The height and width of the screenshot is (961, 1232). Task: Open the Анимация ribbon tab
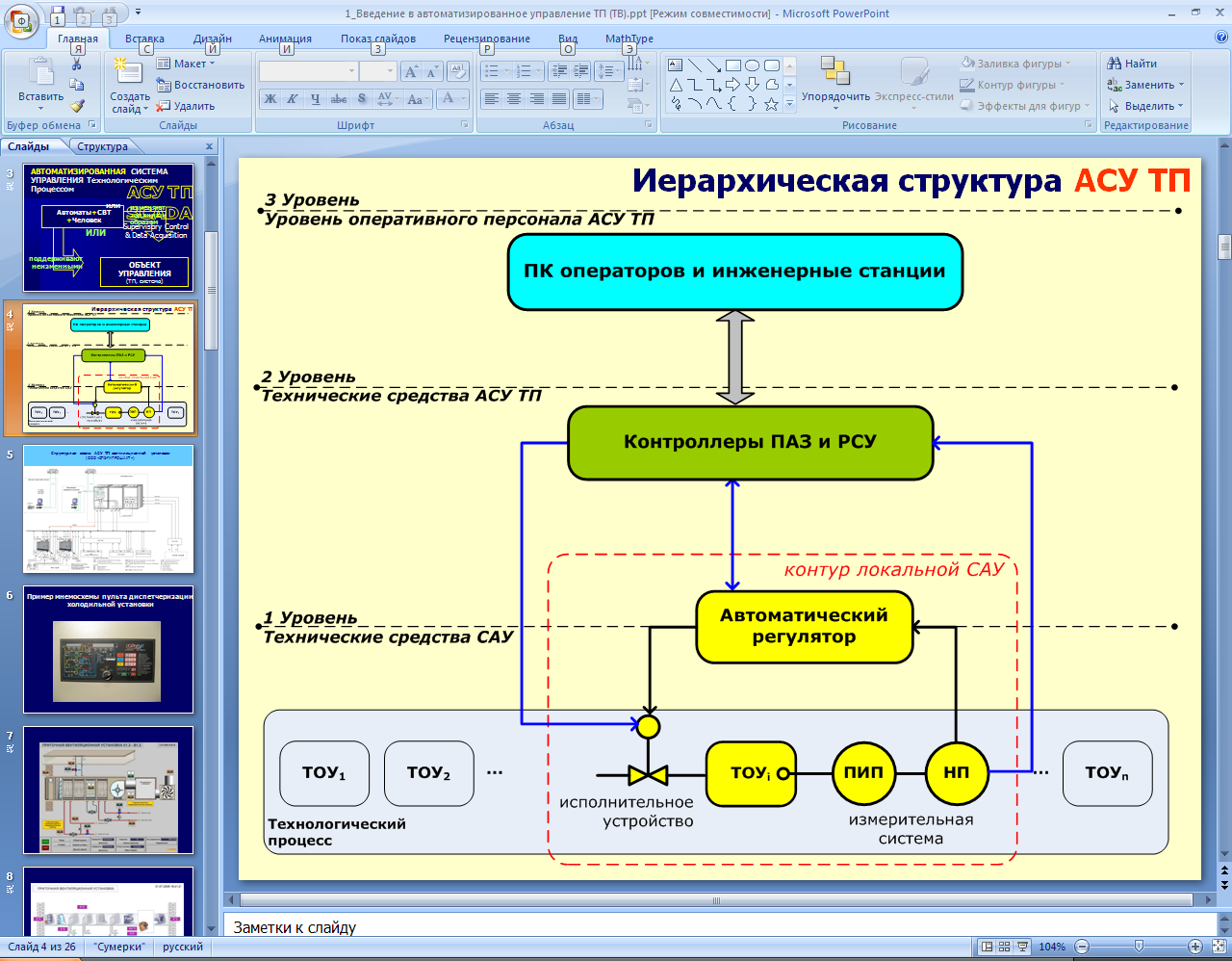[x=285, y=39]
